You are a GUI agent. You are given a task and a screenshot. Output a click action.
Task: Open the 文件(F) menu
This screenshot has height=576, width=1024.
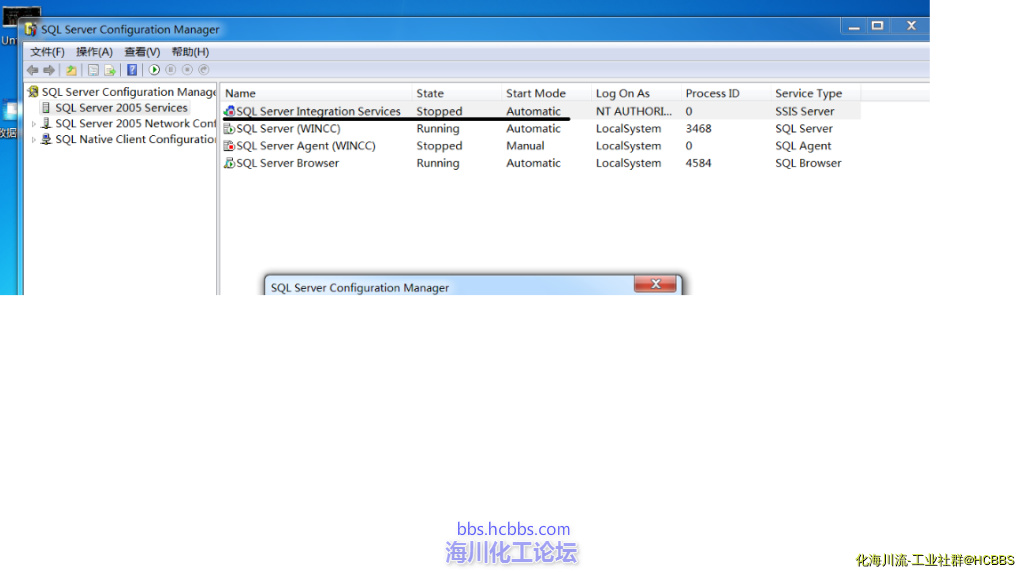pos(47,52)
